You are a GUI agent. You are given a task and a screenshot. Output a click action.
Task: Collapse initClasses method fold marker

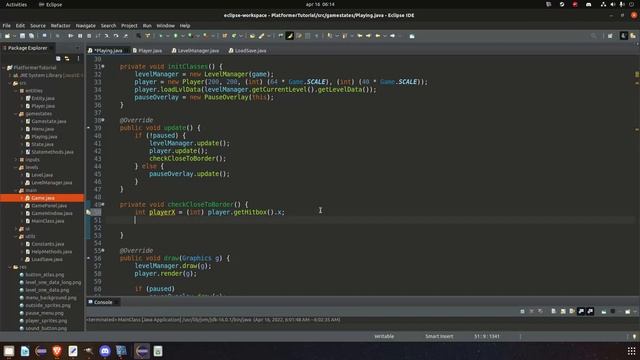point(103,66)
